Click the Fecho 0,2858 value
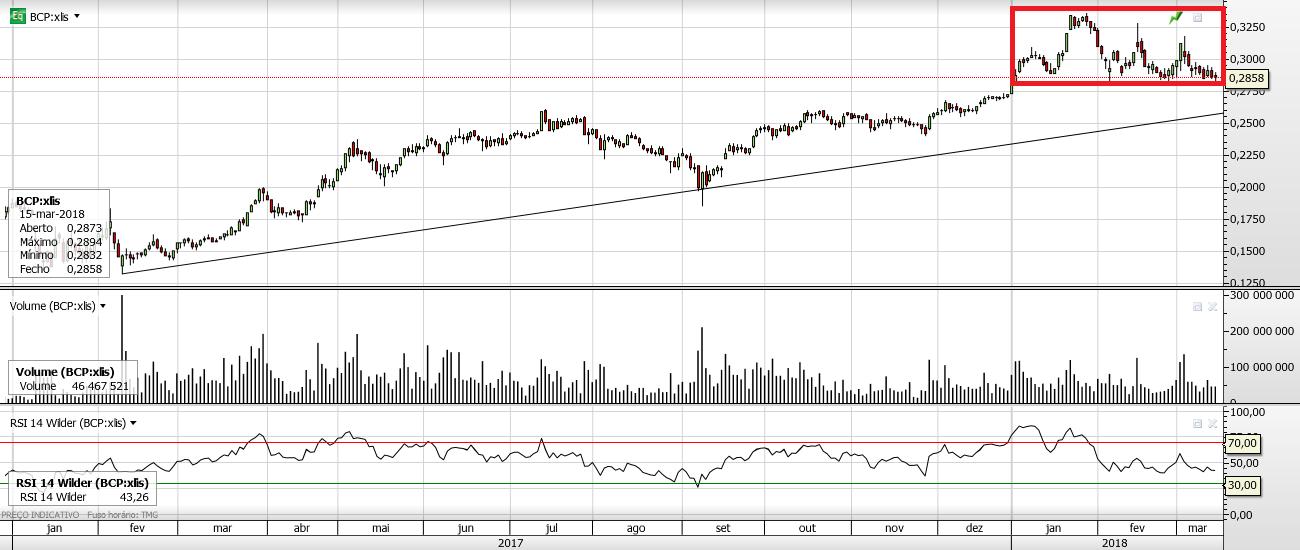The width and height of the screenshot is (1300, 550). (85, 269)
